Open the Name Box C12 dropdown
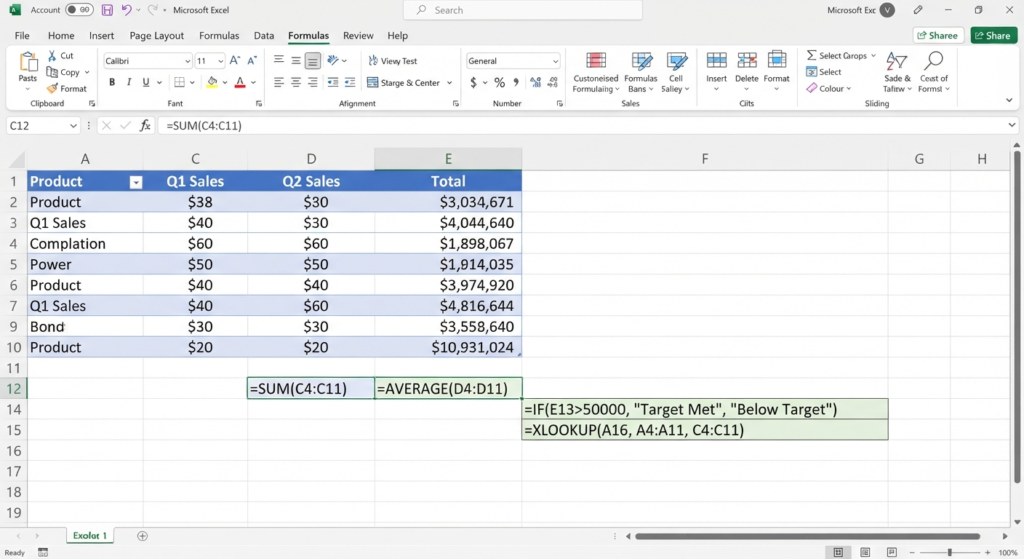The image size is (1024, 559). pos(73,125)
